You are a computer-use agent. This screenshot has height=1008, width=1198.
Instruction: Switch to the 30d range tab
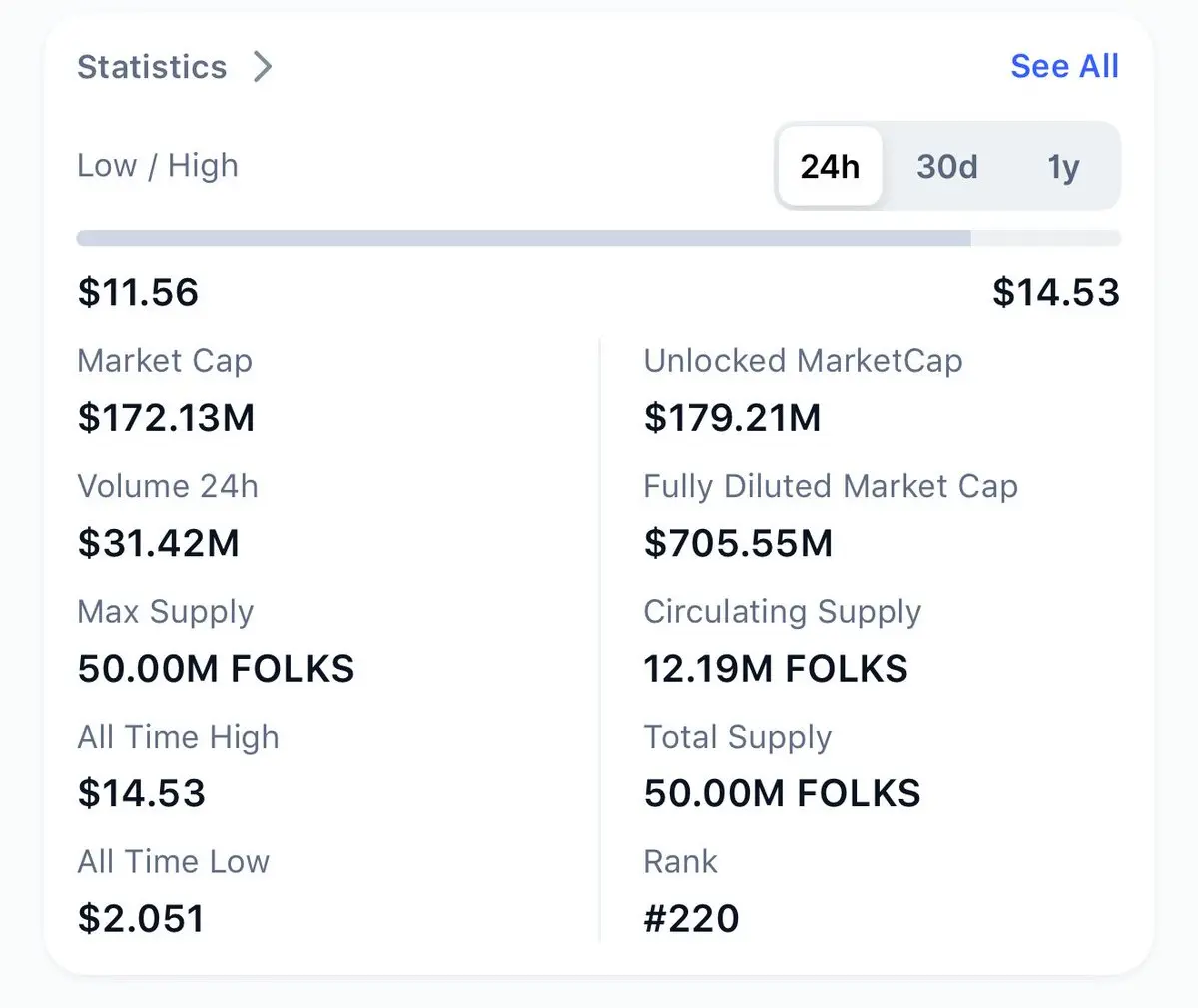point(946,166)
